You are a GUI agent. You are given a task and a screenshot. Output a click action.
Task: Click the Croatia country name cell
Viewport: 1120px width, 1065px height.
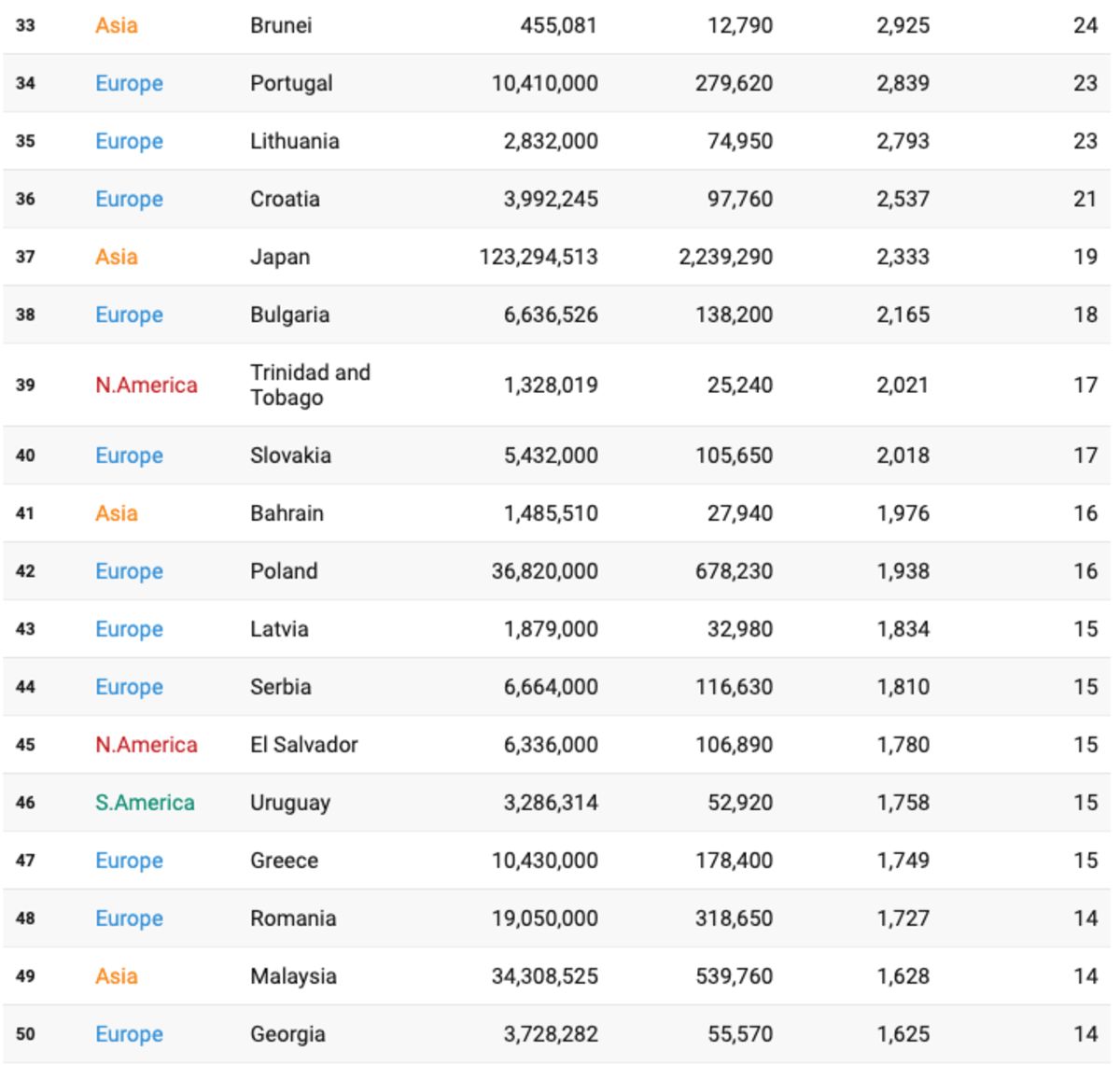coord(285,199)
